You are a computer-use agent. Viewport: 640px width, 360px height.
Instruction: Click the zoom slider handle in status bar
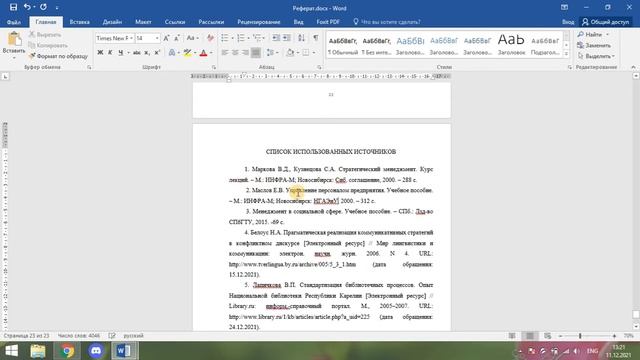[x=580, y=336]
